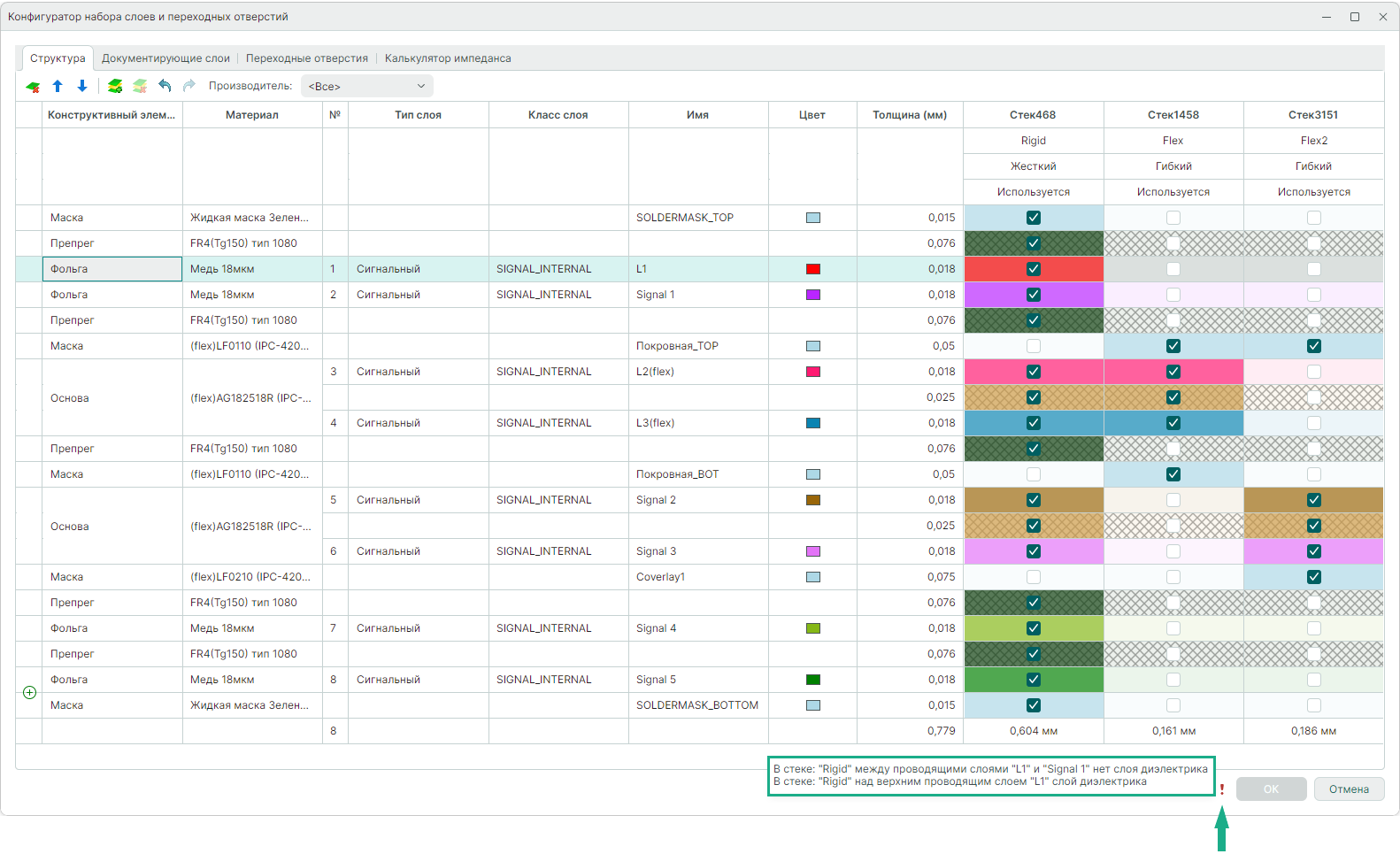1400x854 pixels.
Task: Click the delete layer icon in toolbar
Action: (33, 87)
